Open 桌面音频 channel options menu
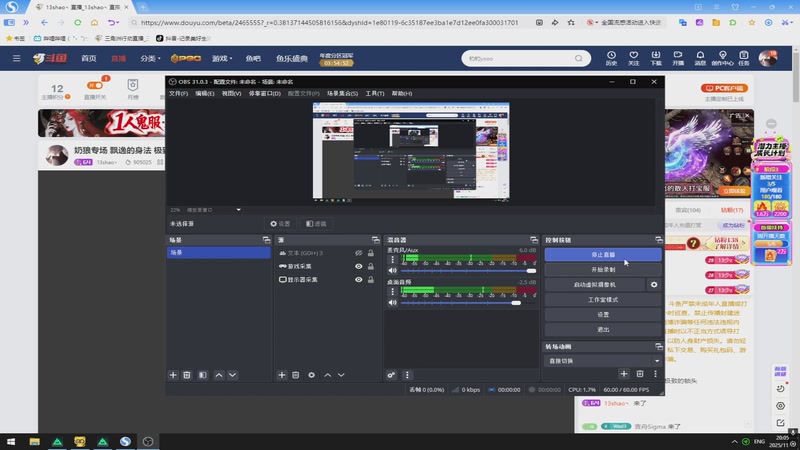Image resolution: width=800 pixels, height=450 pixels. pyautogui.click(x=392, y=292)
